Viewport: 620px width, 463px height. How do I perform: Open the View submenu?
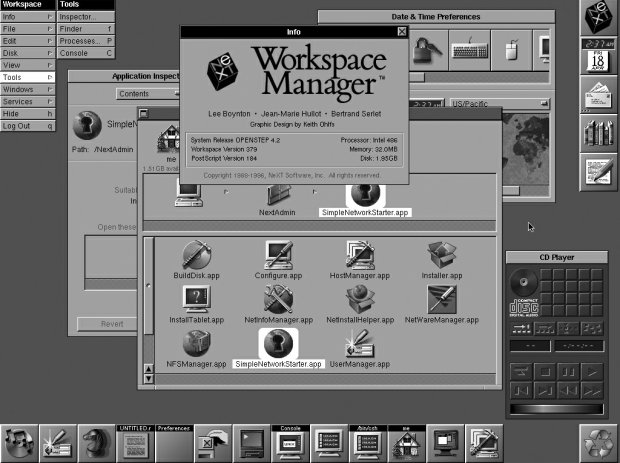point(28,65)
